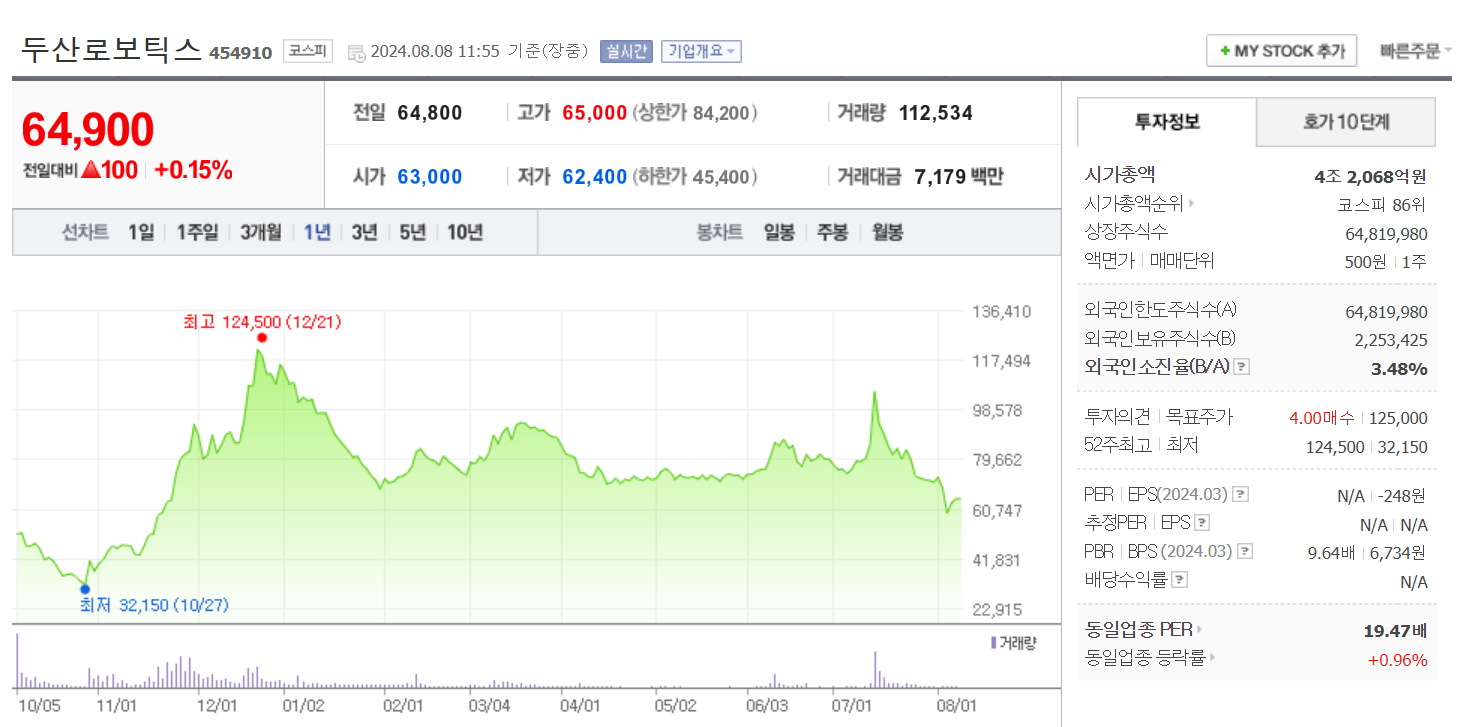Open the 투자의견 link
Viewport: 1464px width, 727px height.
pos(1119,417)
